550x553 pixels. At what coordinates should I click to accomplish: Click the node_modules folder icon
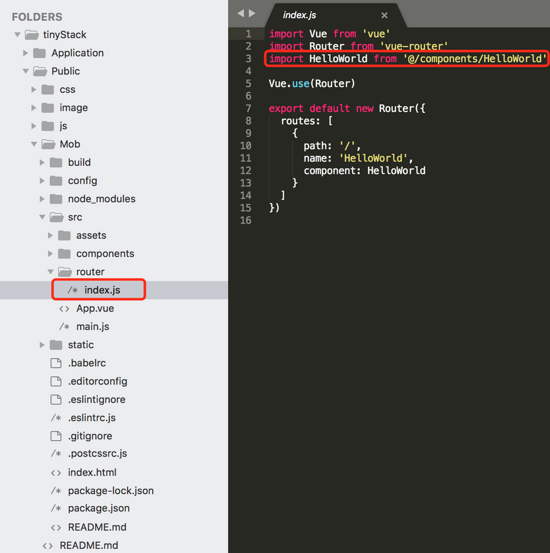pos(56,199)
